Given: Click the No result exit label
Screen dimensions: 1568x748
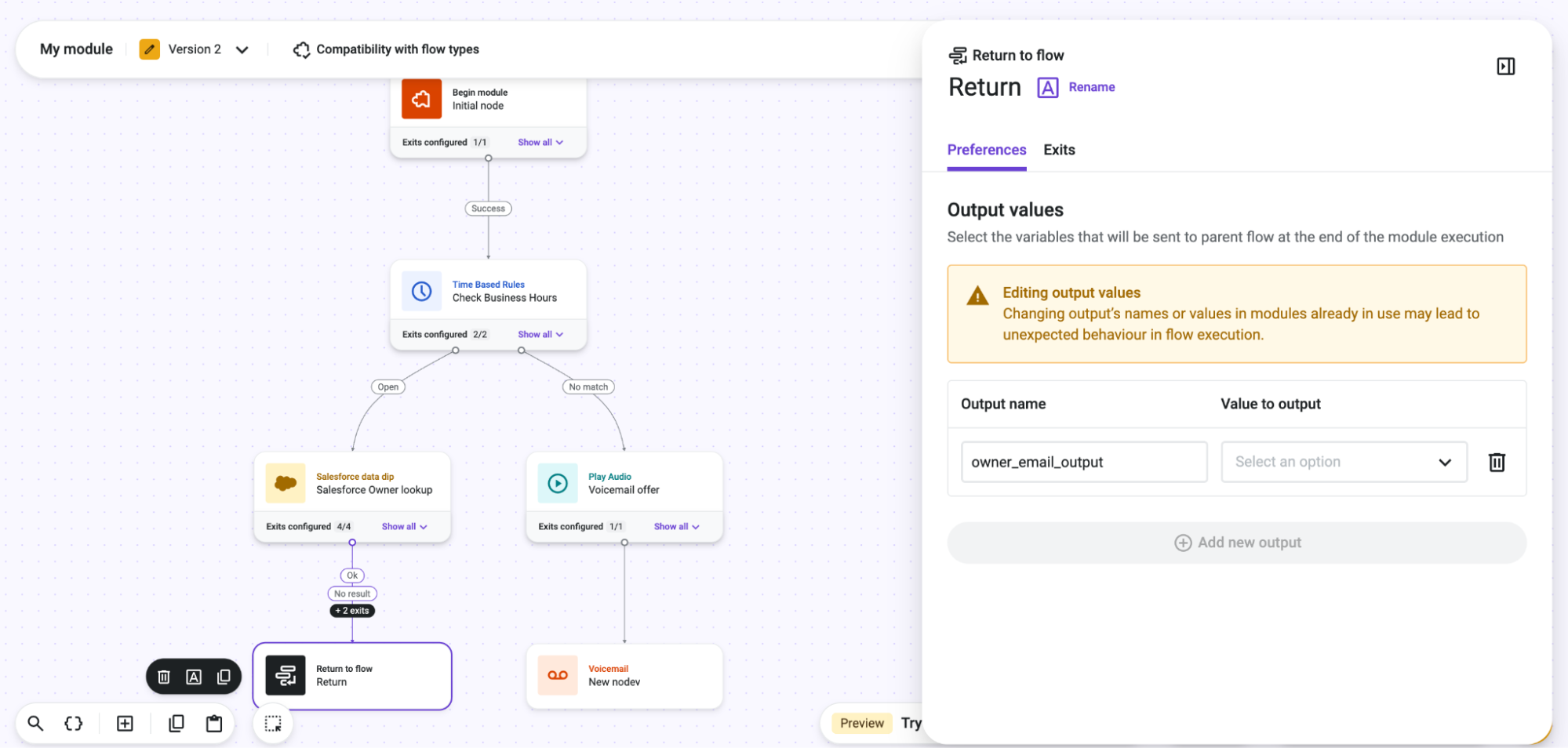Looking at the screenshot, I should click(x=352, y=594).
